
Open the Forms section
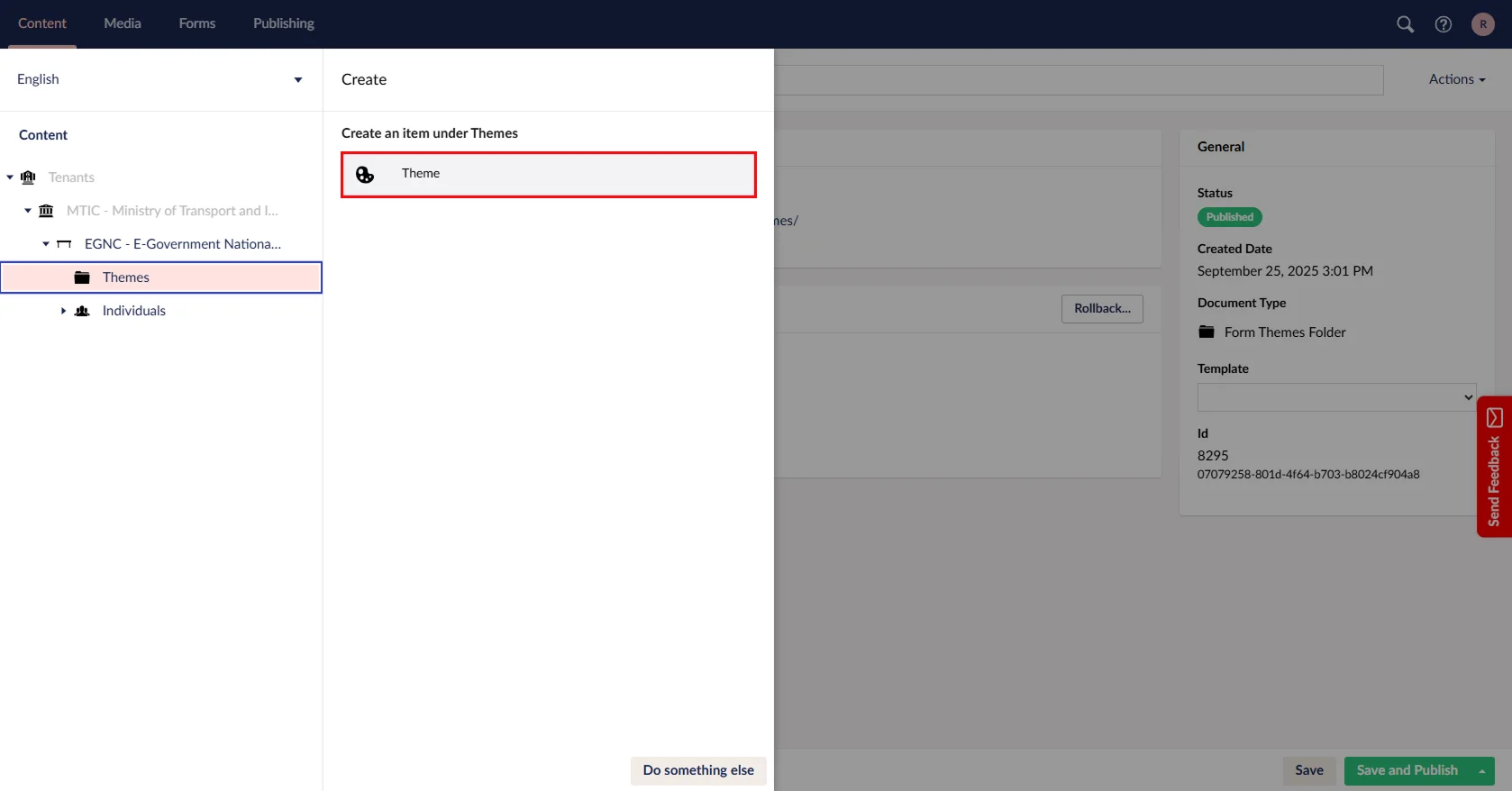pyautogui.click(x=196, y=23)
